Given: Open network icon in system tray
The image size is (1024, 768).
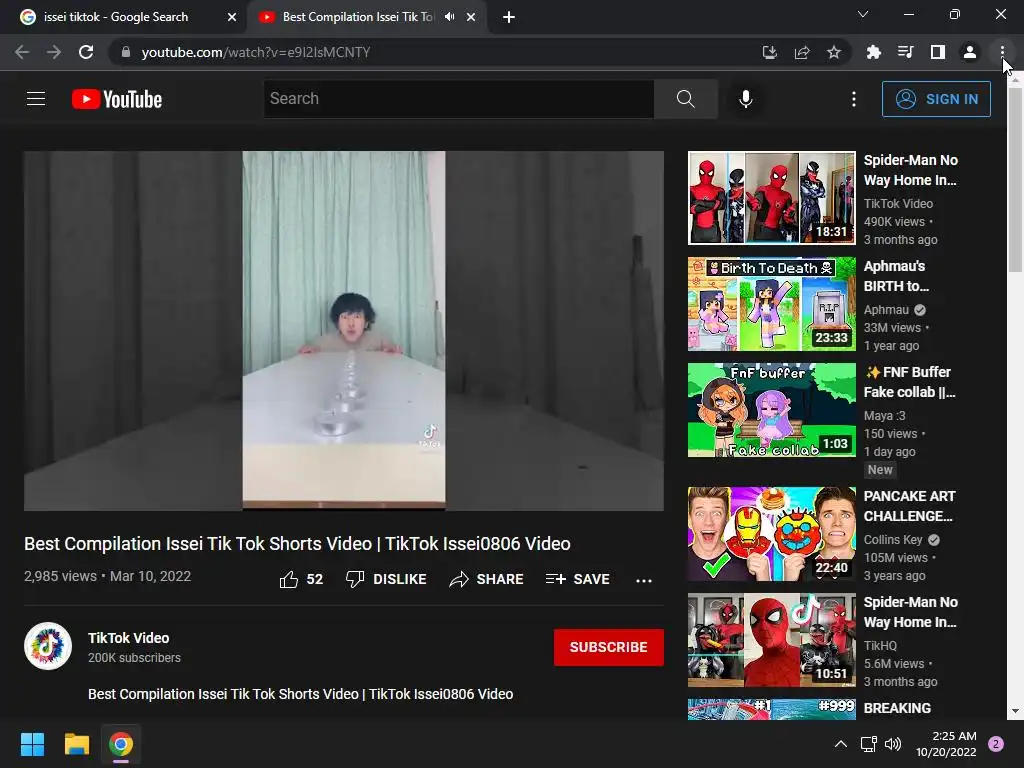Looking at the screenshot, I should click(869, 744).
